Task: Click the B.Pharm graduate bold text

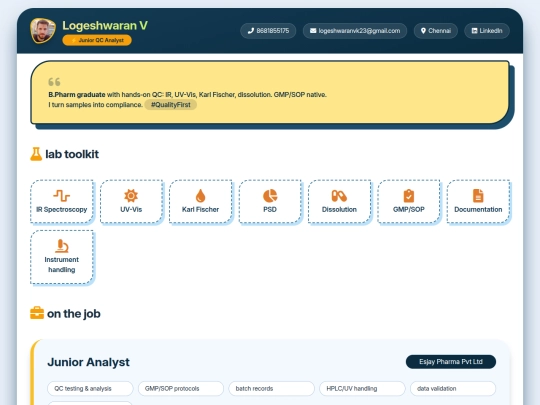Action: [77, 95]
